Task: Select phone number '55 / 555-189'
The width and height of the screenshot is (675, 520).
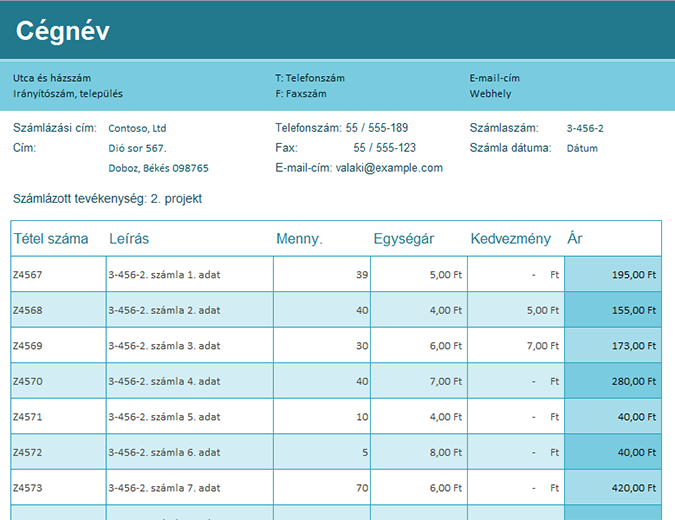Action: [x=377, y=128]
